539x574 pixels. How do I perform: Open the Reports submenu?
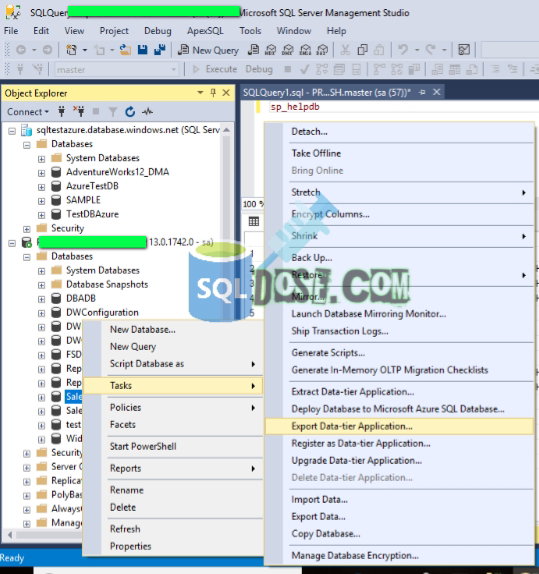(173, 468)
